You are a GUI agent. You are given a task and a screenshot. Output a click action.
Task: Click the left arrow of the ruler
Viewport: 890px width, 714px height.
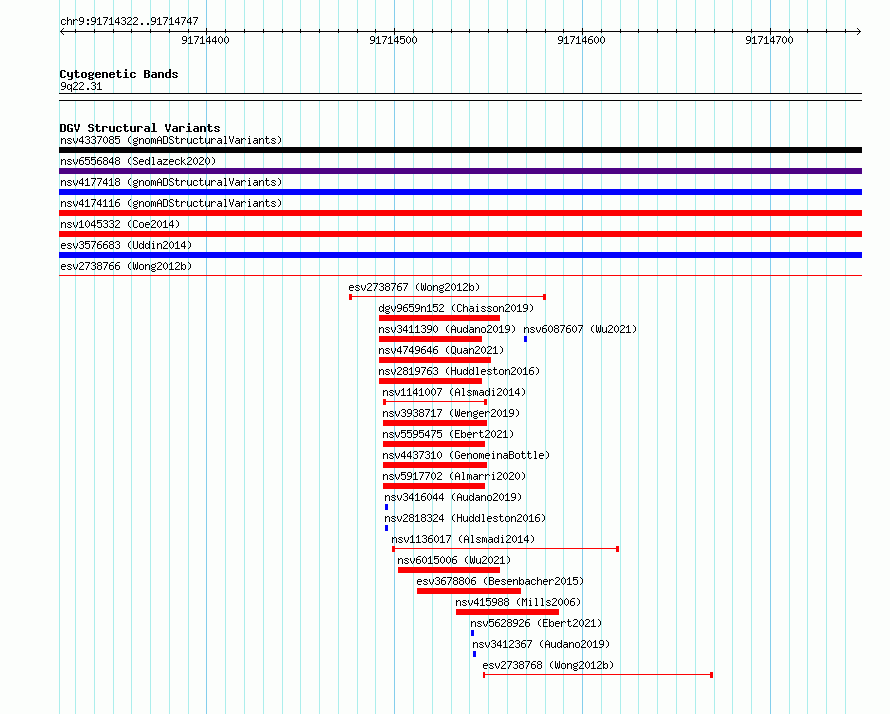tap(62, 32)
